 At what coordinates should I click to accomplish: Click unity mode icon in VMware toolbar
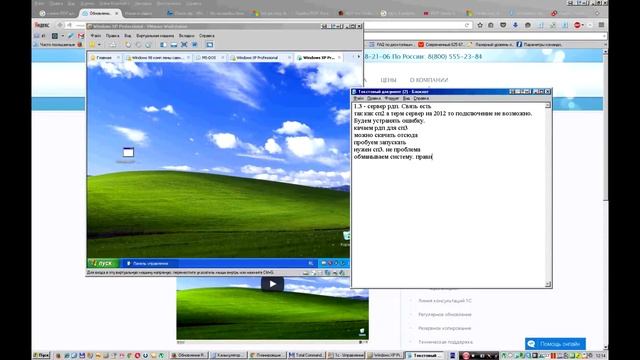click(195, 44)
